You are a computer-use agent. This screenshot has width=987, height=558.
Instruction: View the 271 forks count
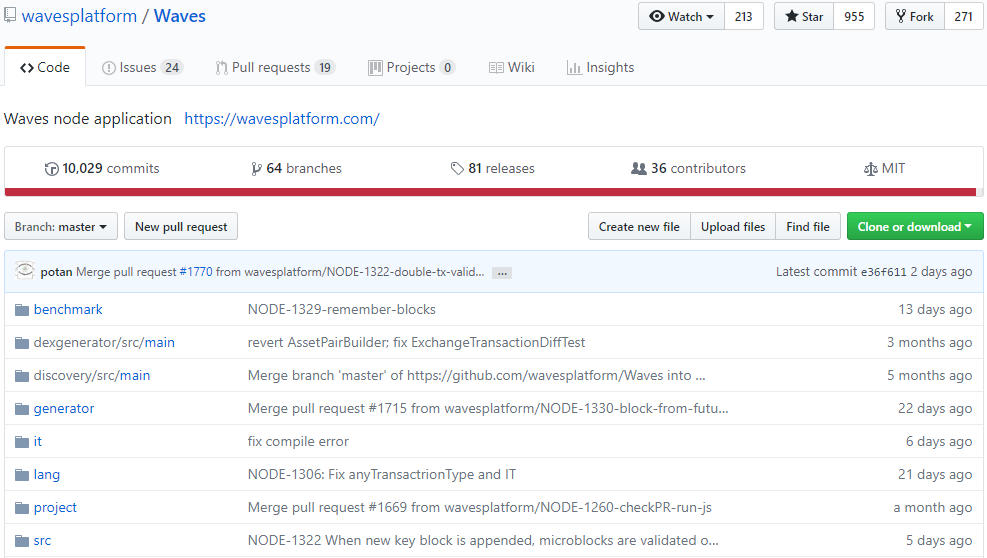click(963, 16)
